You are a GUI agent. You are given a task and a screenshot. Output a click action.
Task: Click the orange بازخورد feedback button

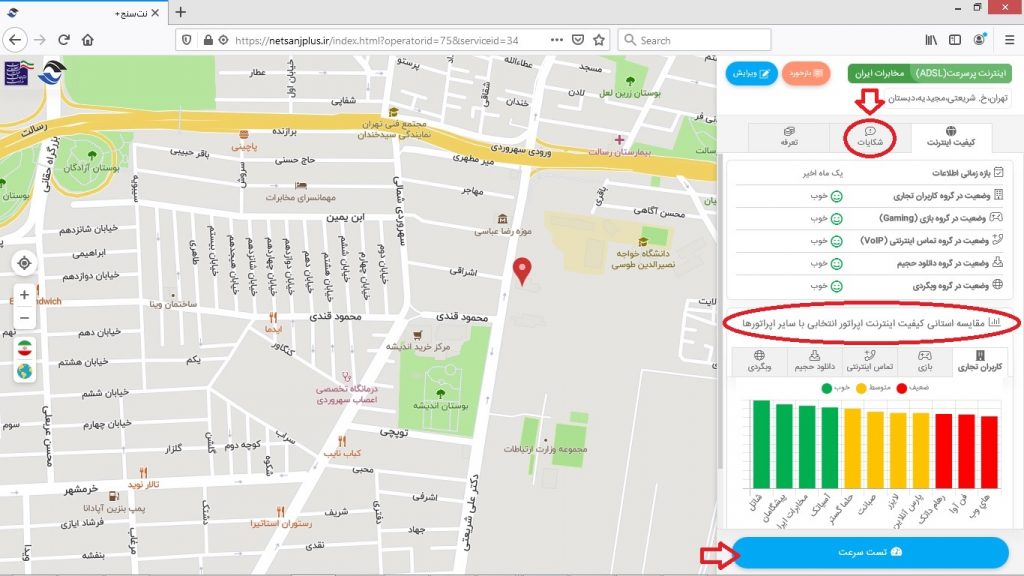806,73
